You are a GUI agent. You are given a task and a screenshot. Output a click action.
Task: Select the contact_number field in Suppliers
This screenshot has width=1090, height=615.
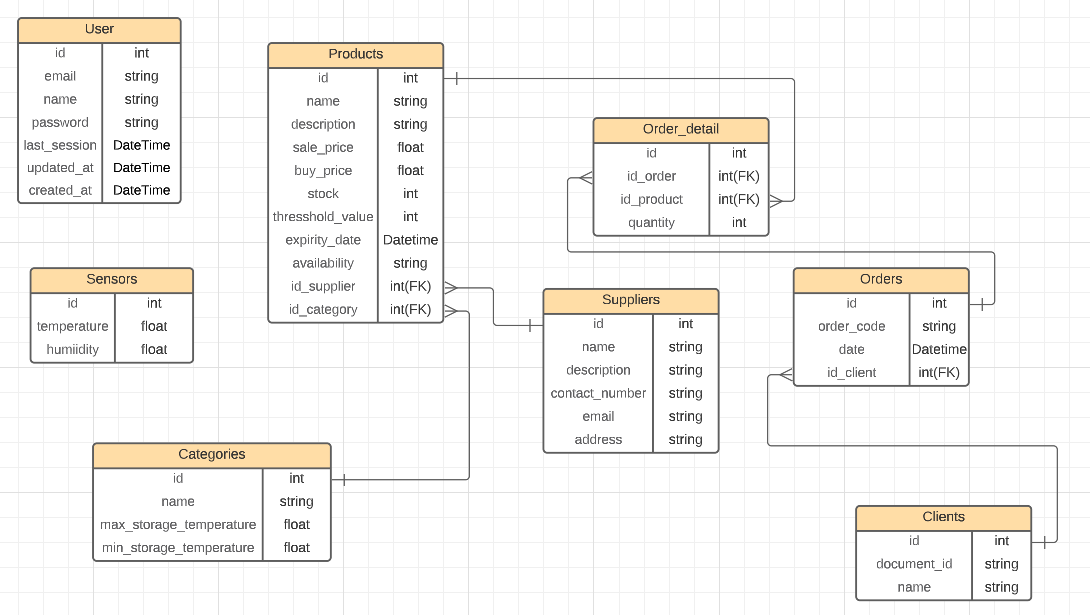(x=598, y=393)
